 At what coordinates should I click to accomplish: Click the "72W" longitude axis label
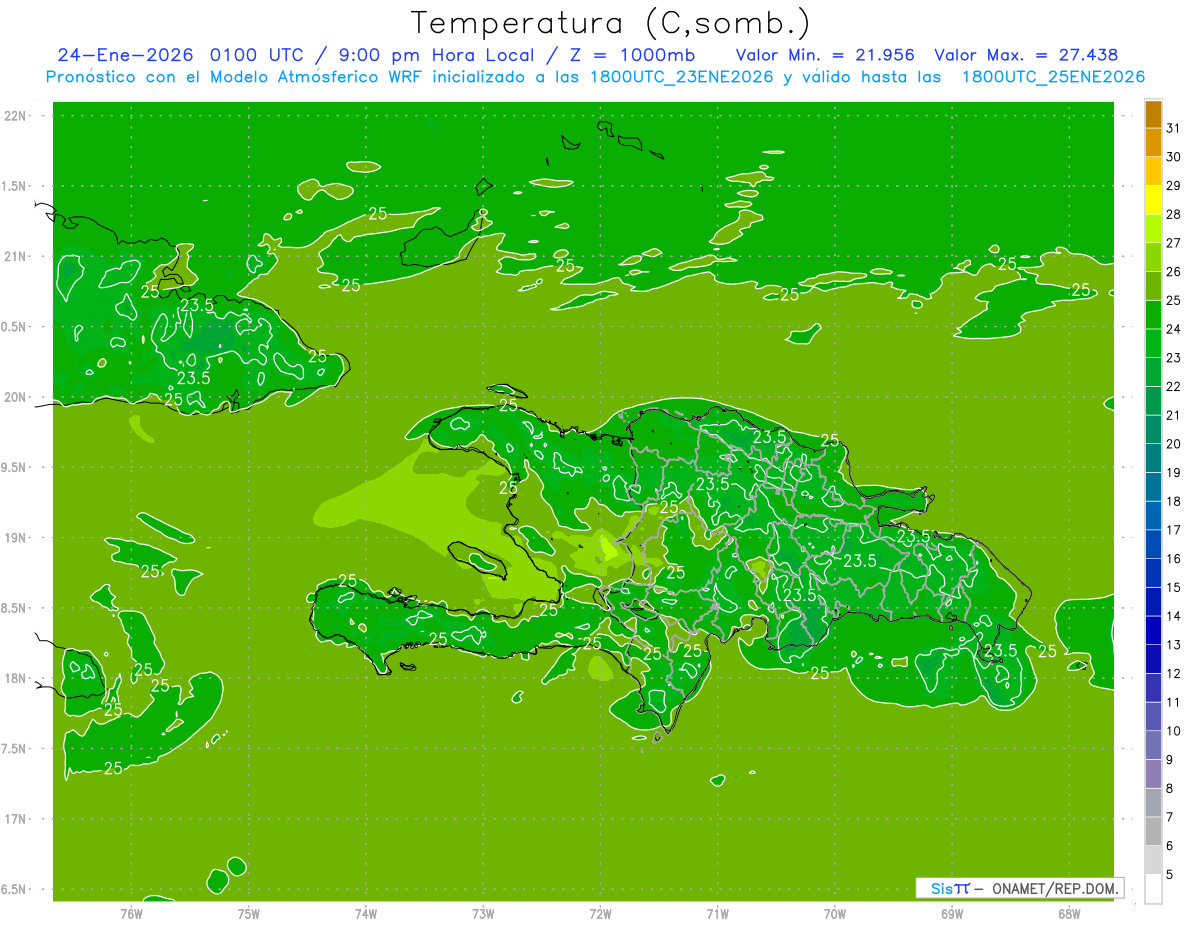click(x=600, y=914)
